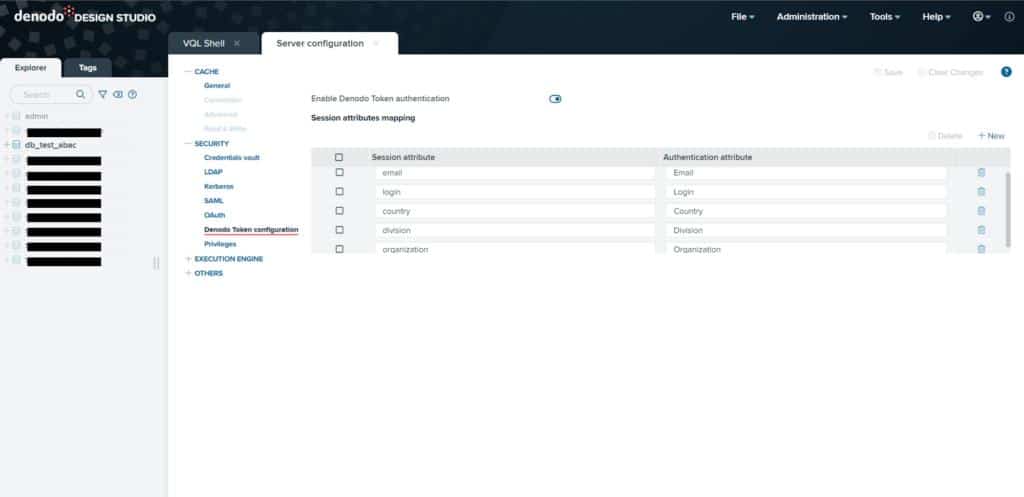1024x497 pixels.
Task: Collapse the SECURITY section
Action: click(x=188, y=144)
